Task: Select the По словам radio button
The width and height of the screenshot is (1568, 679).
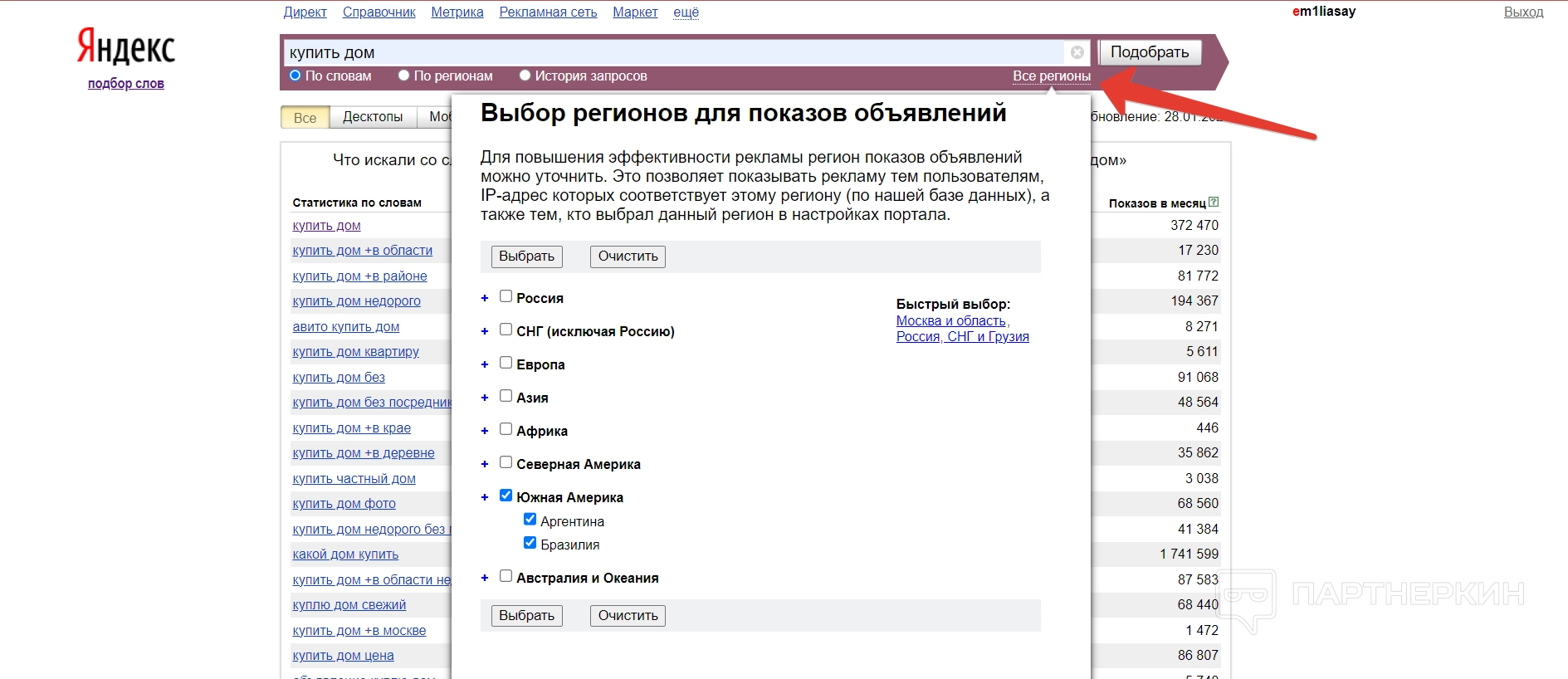Action: coord(295,76)
